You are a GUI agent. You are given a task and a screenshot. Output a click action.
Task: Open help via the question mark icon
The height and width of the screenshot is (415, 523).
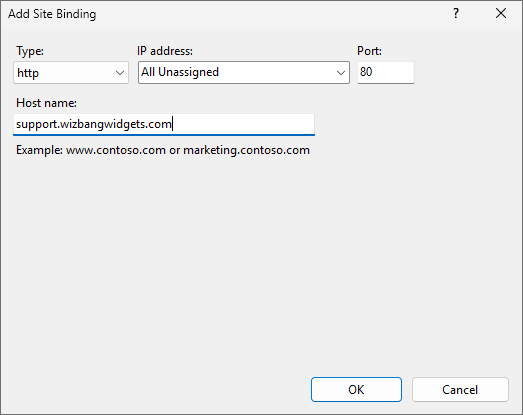click(456, 14)
